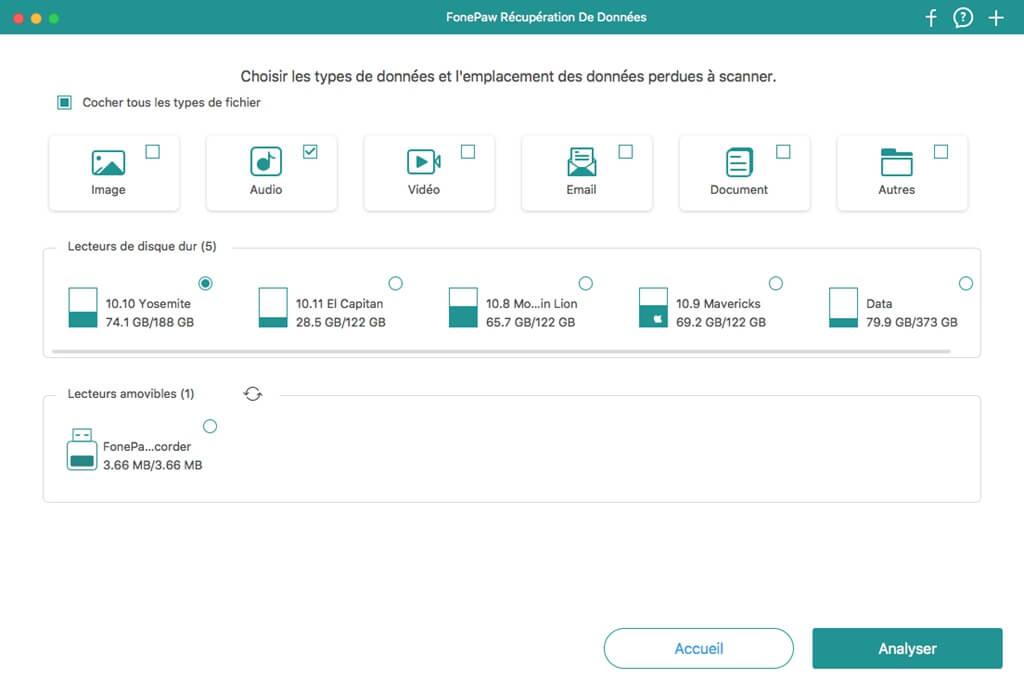Click the 10.10 Yosemite disk icon
Image resolution: width=1024 pixels, height=692 pixels.
click(x=83, y=307)
